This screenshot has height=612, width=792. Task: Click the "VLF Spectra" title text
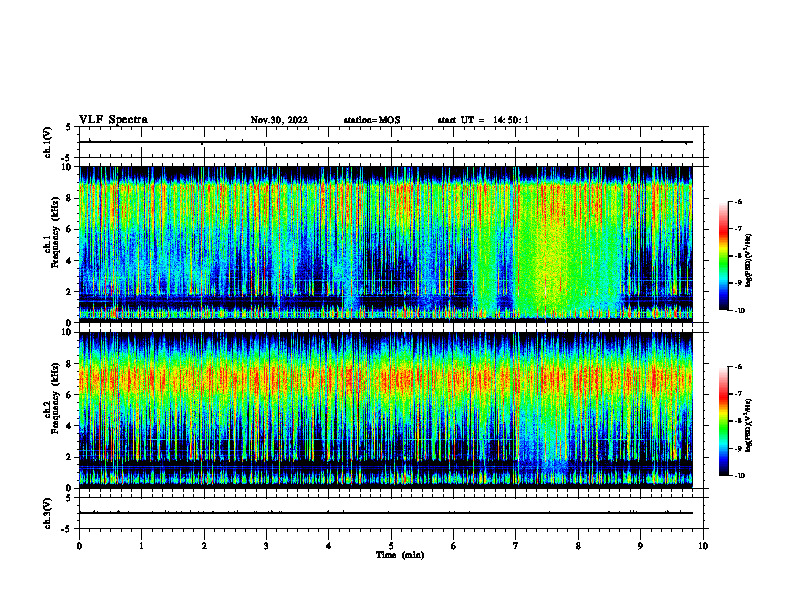point(113,120)
